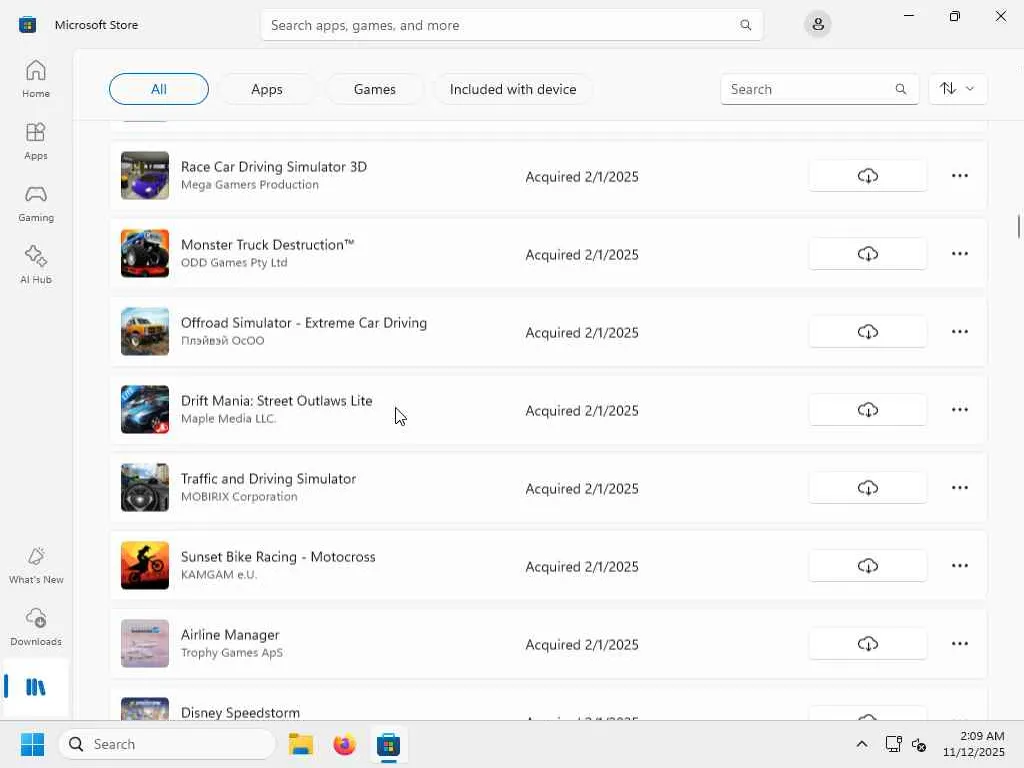1024x768 pixels.
Task: Focus the library Search field
Action: [x=820, y=89]
